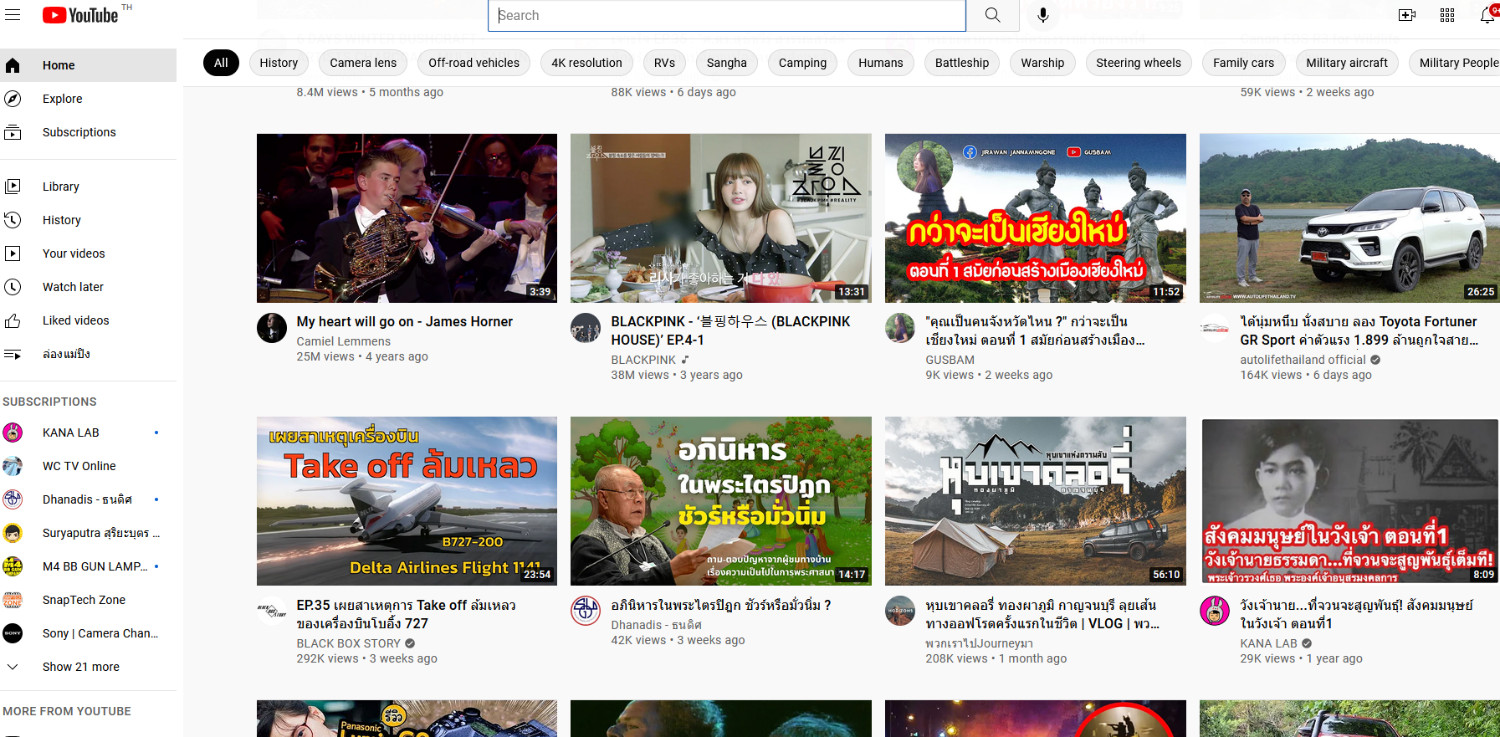Click the Camiel Lemmens channel avatar
Image resolution: width=1500 pixels, height=737 pixels.
272,328
